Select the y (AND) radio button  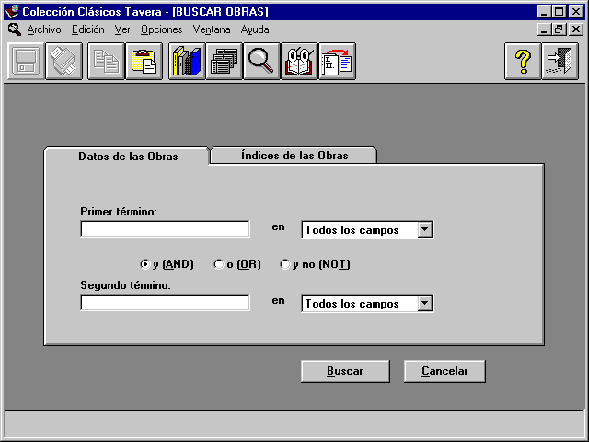[145, 264]
